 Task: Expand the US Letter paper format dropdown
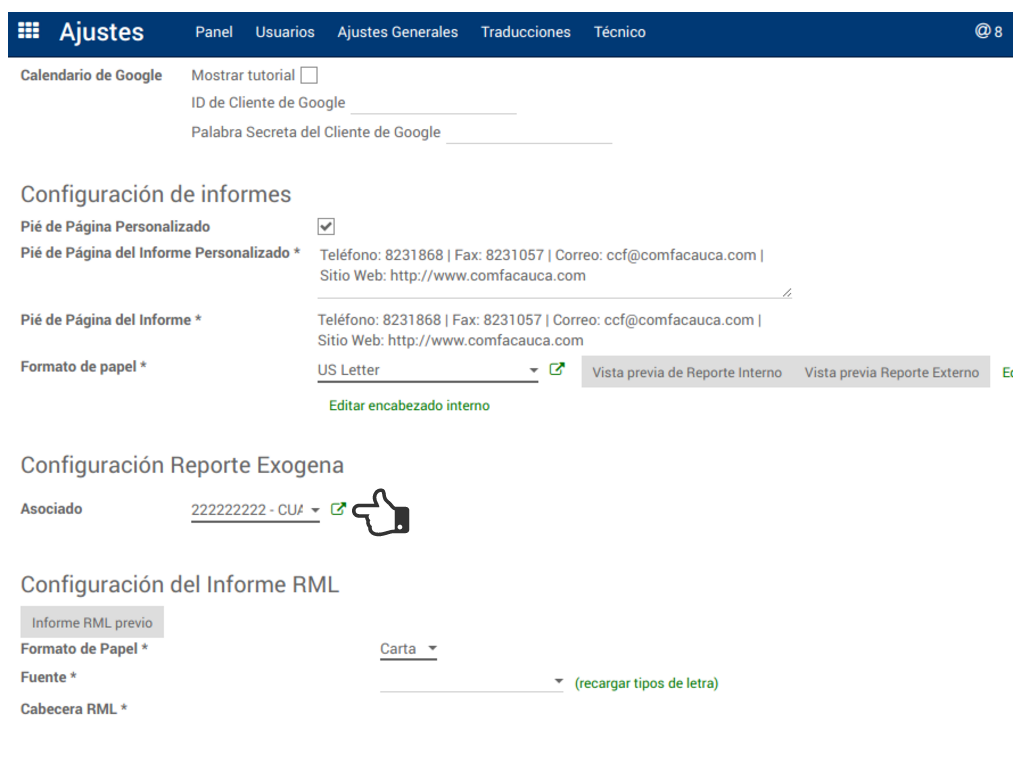point(533,371)
